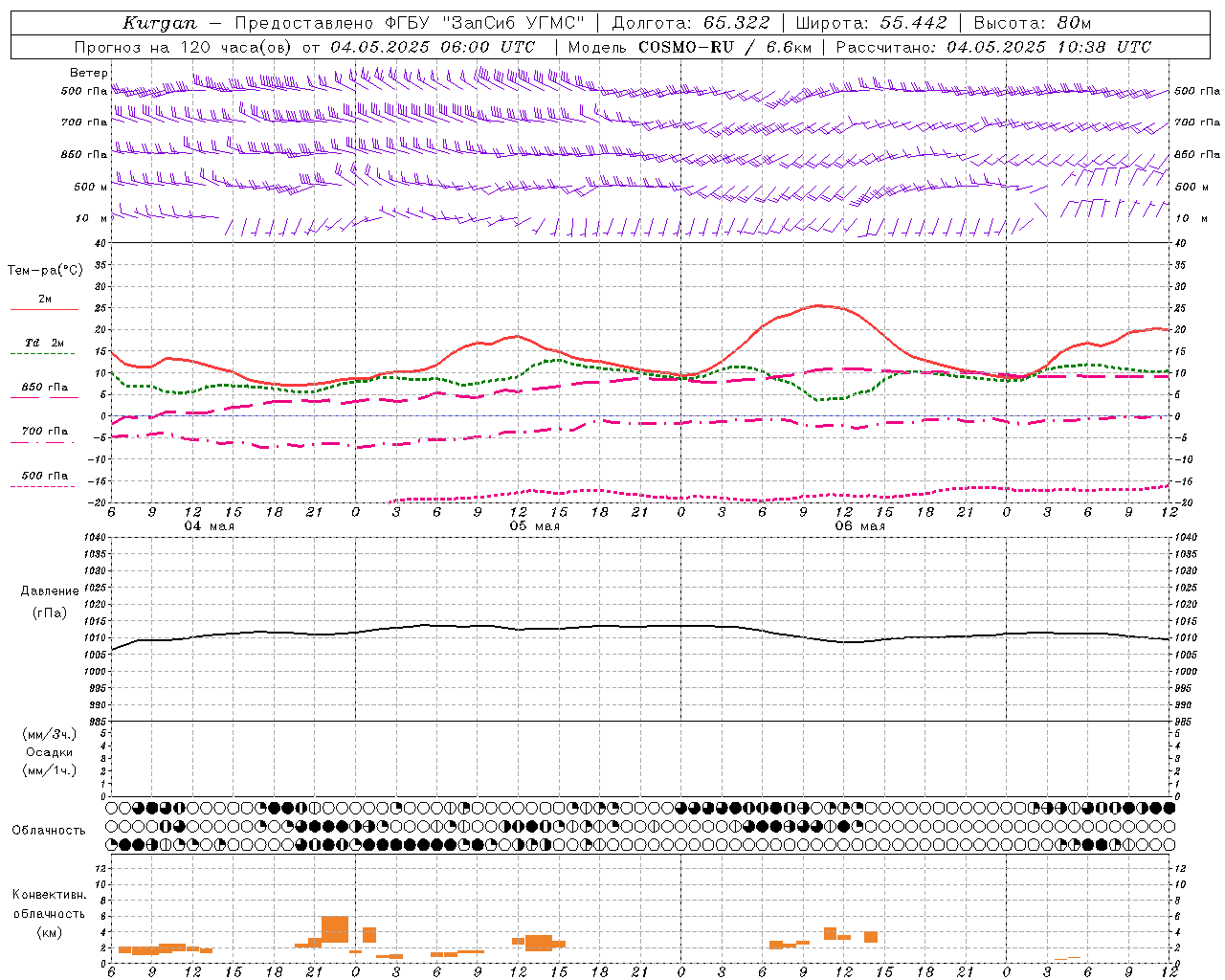Click the tallest orange convective cloud bar

(335, 929)
